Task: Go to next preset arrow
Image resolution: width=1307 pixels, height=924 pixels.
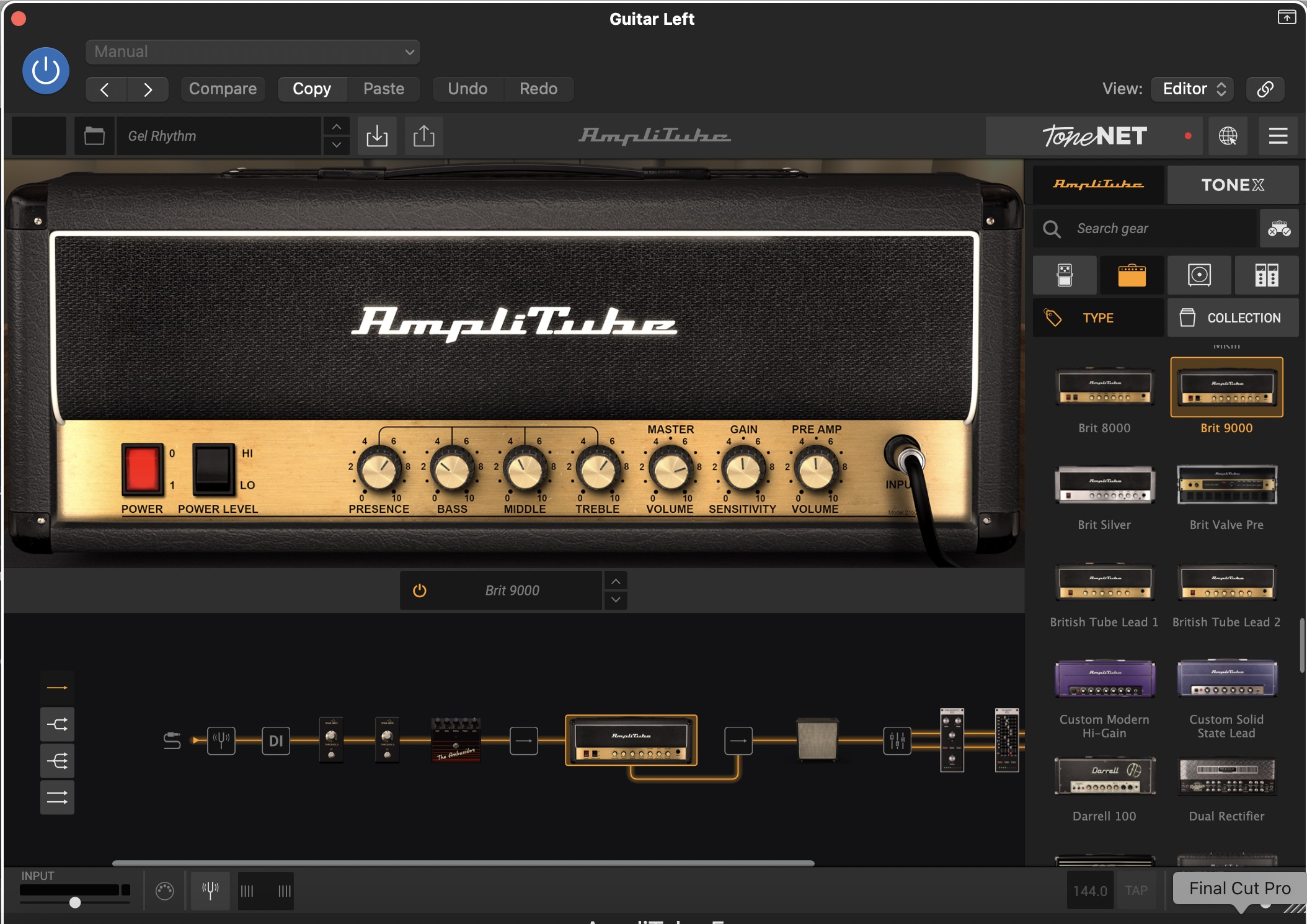Action: (148, 89)
